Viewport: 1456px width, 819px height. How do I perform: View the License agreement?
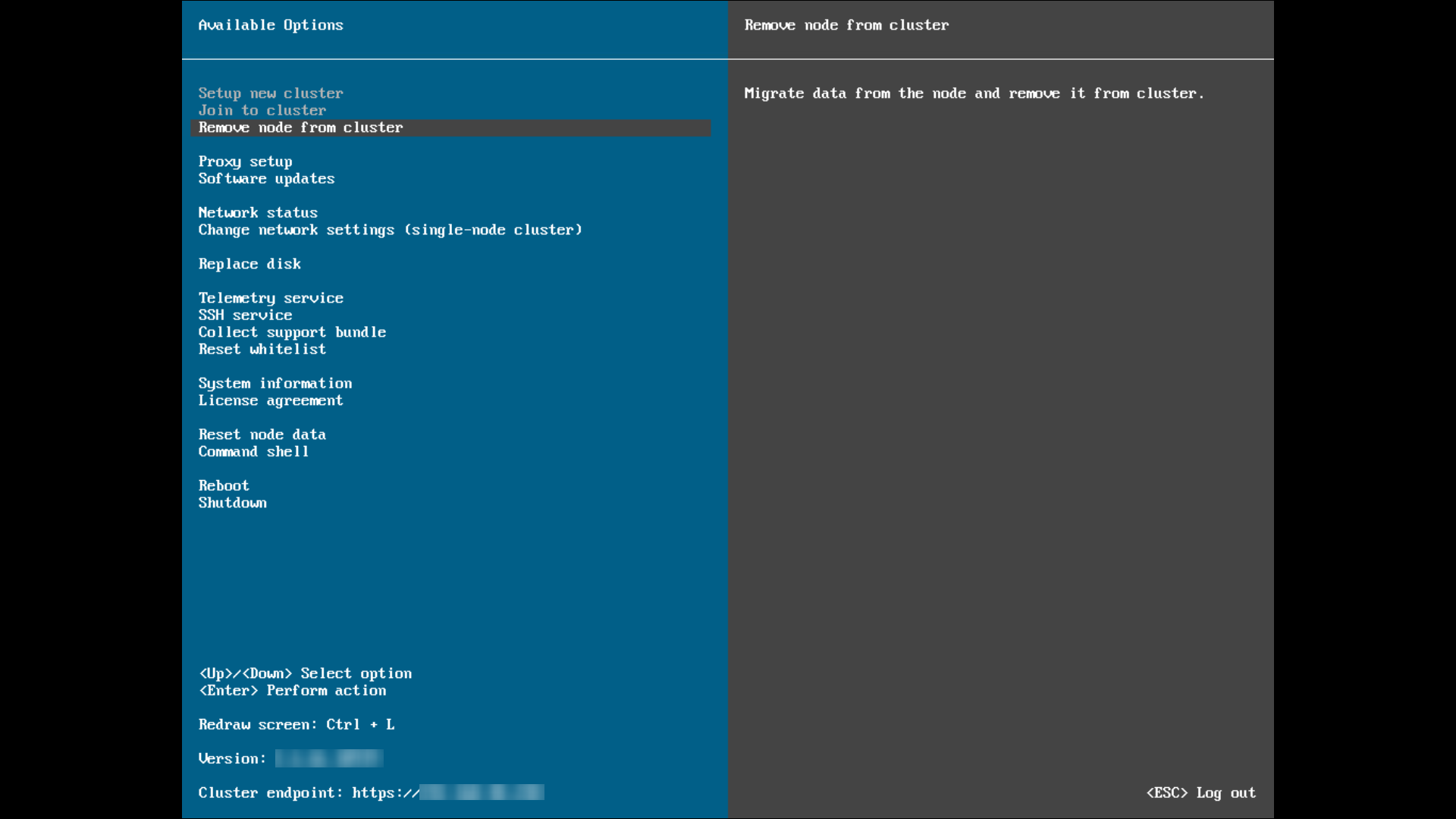[x=271, y=400]
